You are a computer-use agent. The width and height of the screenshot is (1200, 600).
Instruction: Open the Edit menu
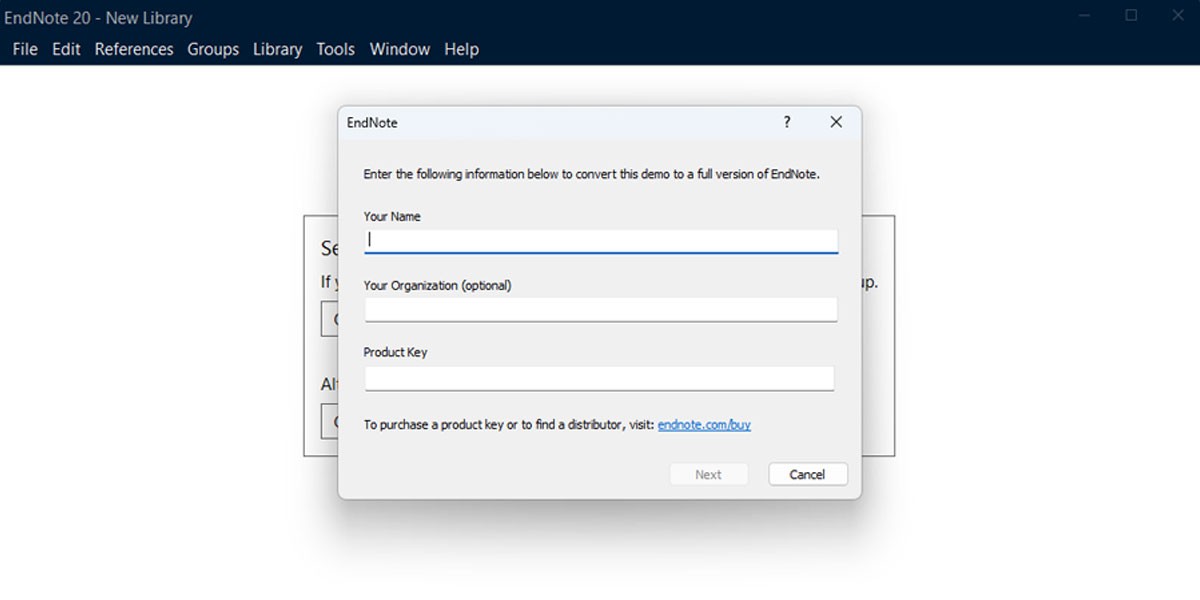66,48
